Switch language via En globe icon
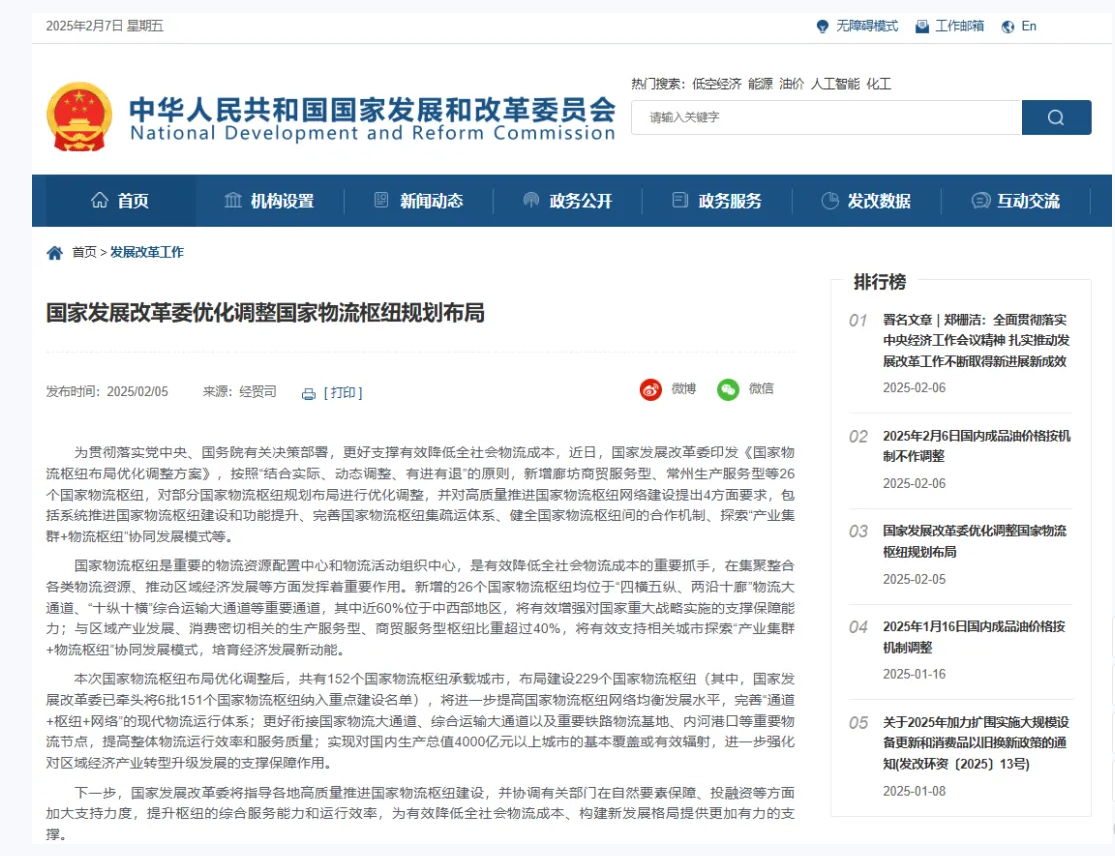This screenshot has height=856, width=1115. 1007,27
